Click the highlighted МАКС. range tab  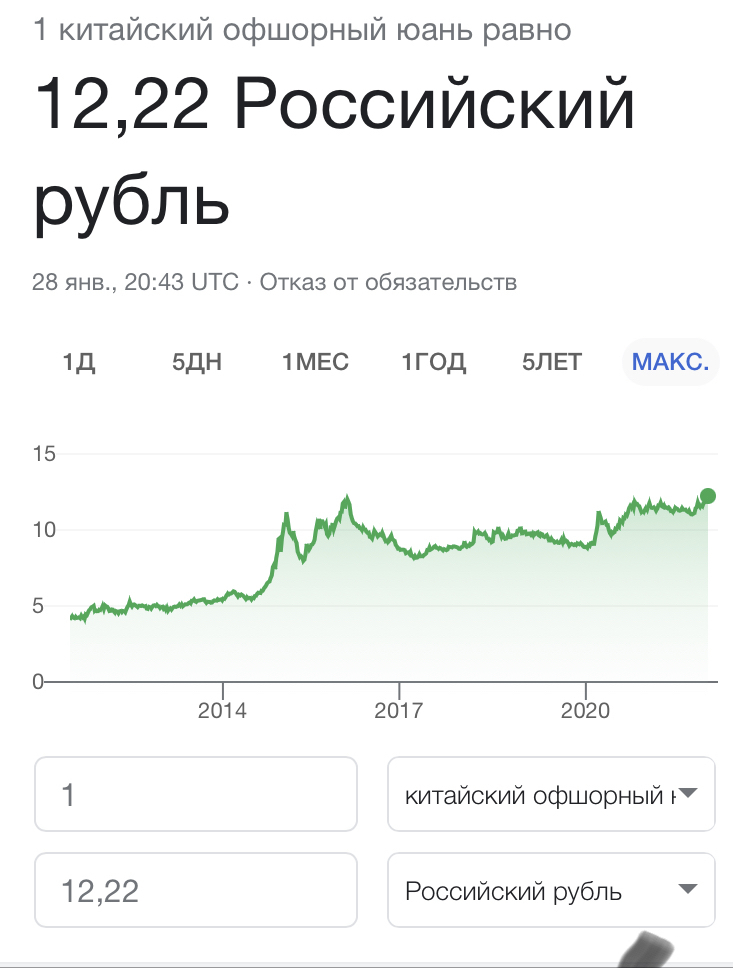click(x=671, y=362)
